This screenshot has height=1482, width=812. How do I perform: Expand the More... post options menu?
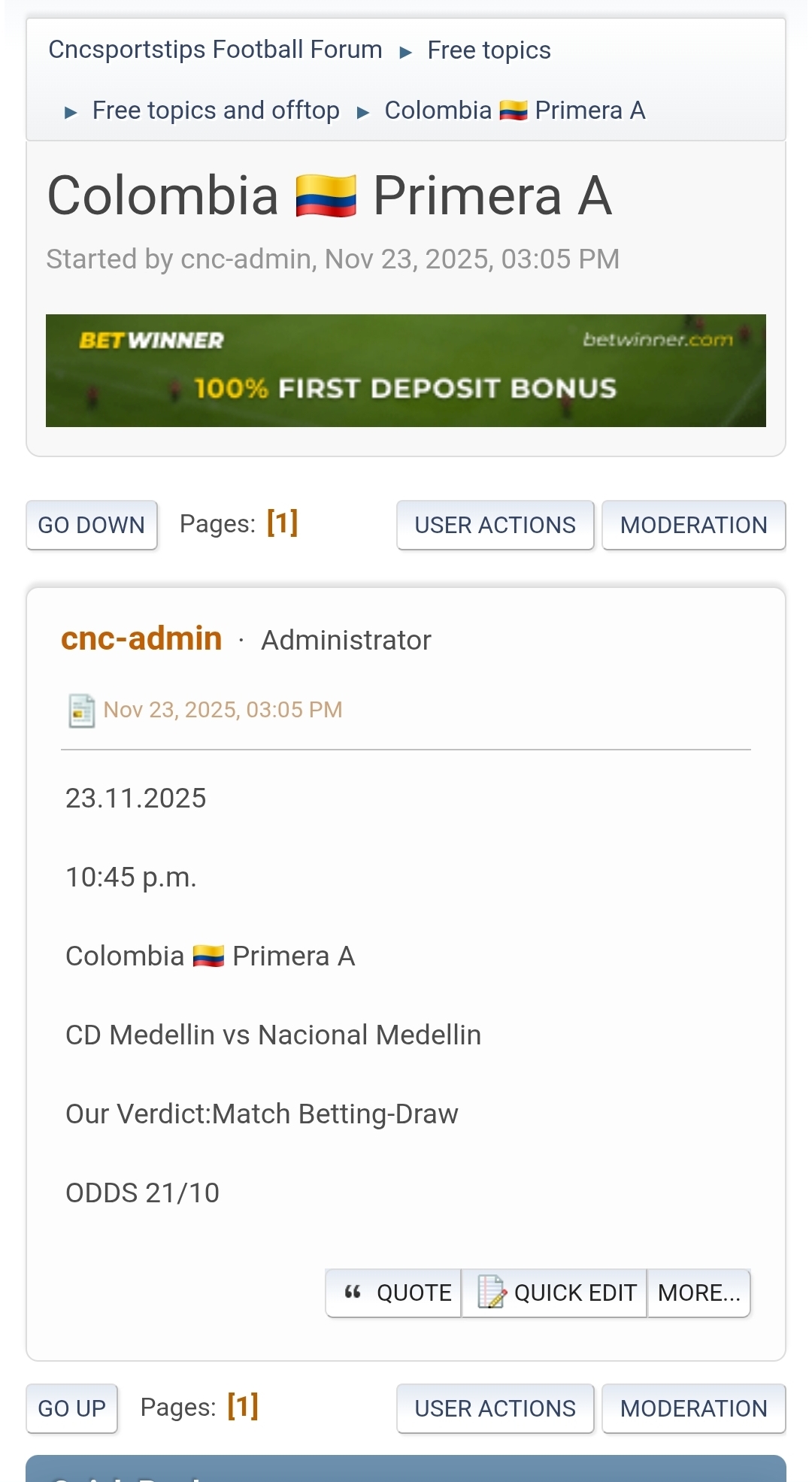coord(698,1293)
